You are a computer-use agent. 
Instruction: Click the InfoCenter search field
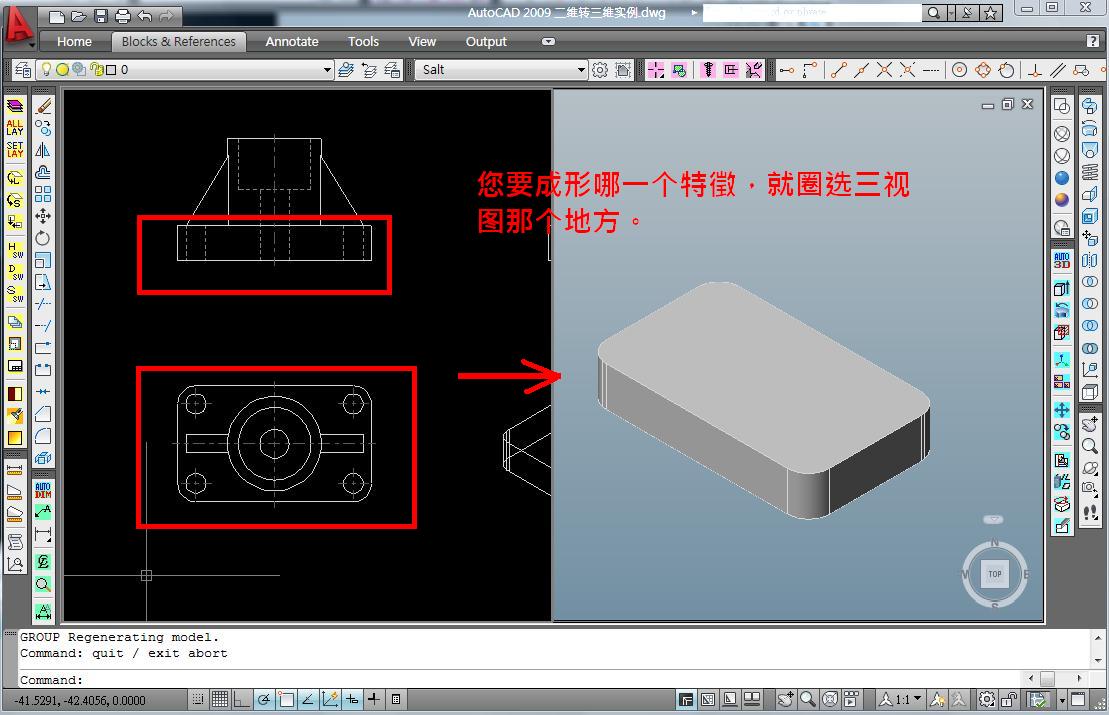[812, 13]
